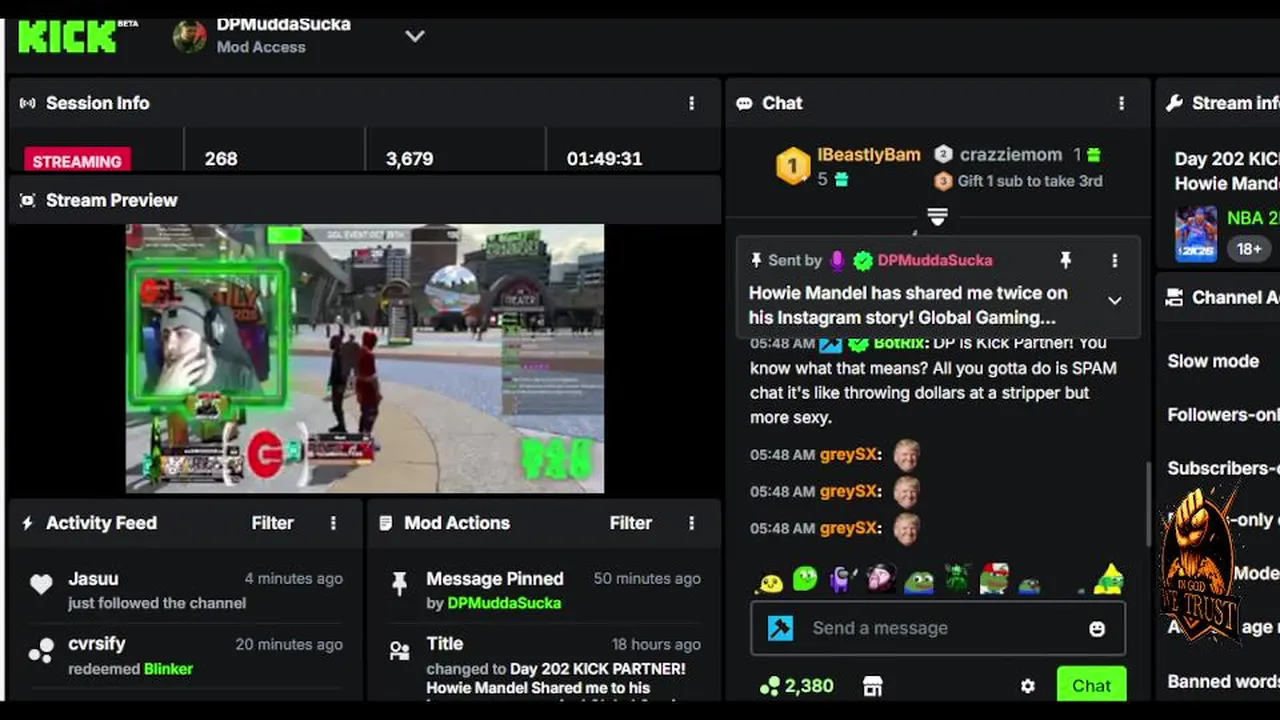Select the purple crewmate emote
Screen dimensions: 1280x720
pyautogui.click(x=841, y=579)
